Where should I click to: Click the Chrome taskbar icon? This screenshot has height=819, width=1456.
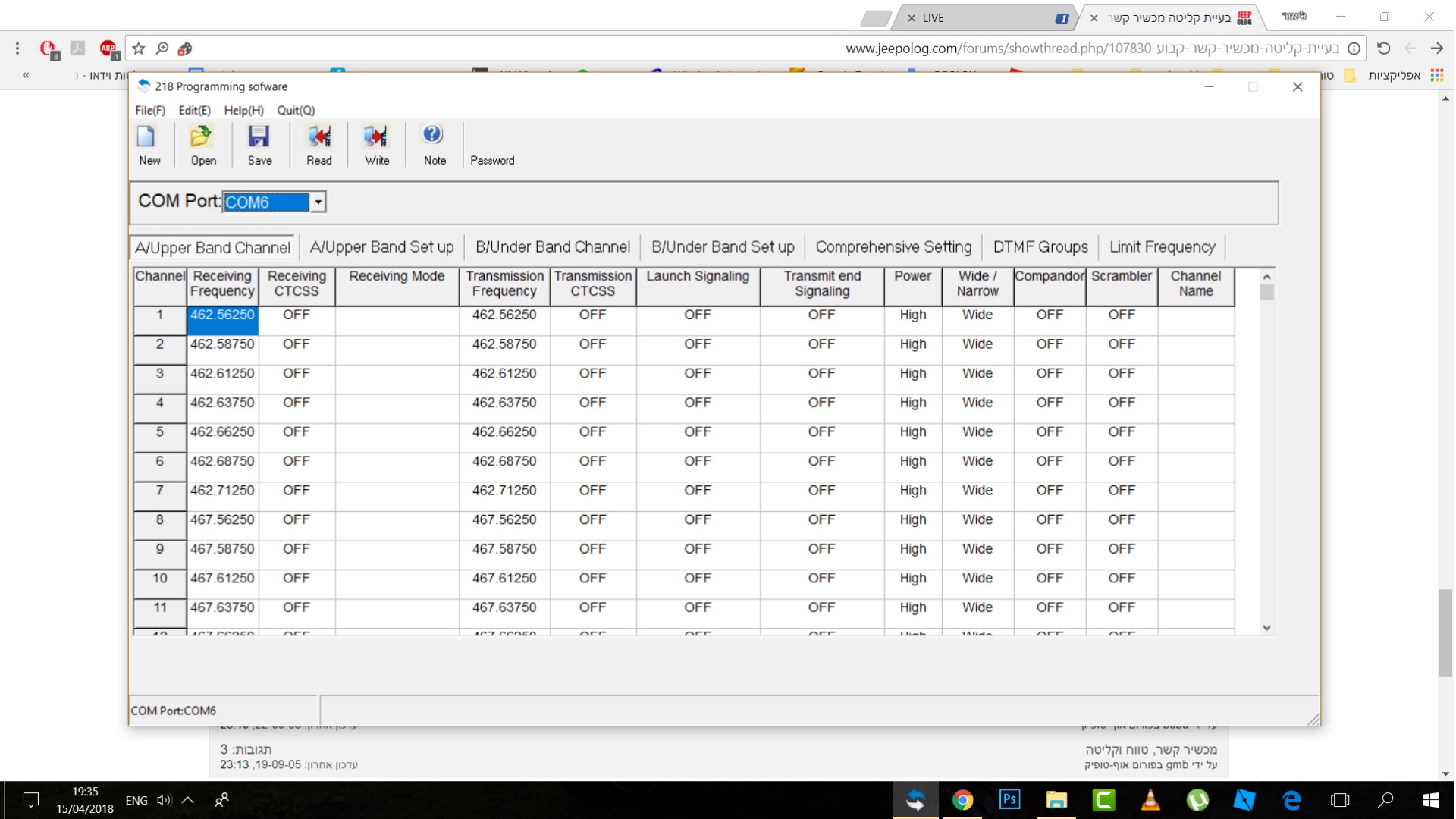coord(962,800)
